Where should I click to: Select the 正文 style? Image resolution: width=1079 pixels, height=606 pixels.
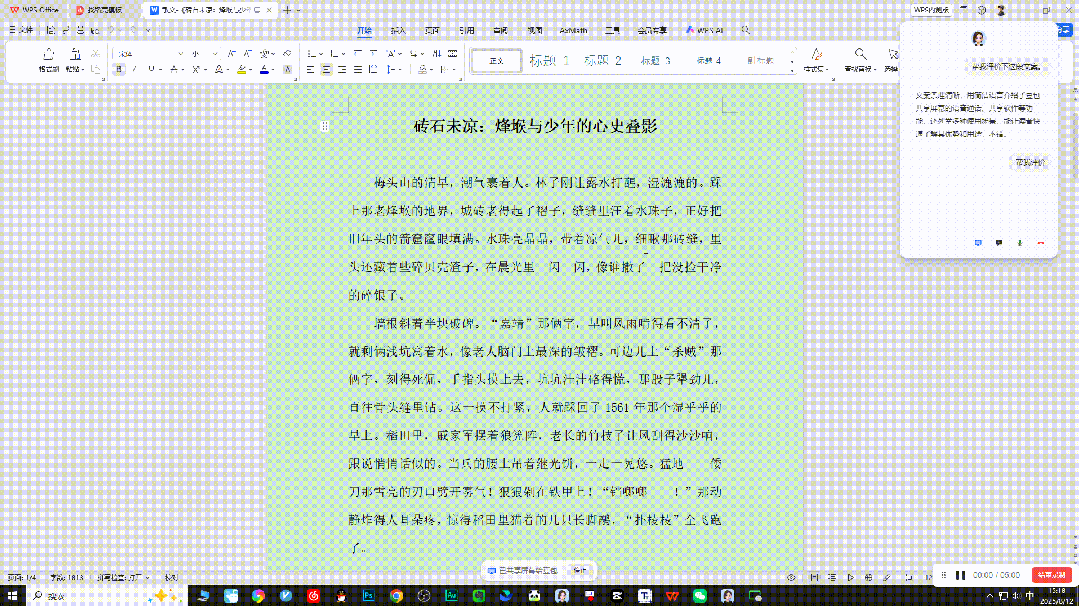tap(496, 61)
